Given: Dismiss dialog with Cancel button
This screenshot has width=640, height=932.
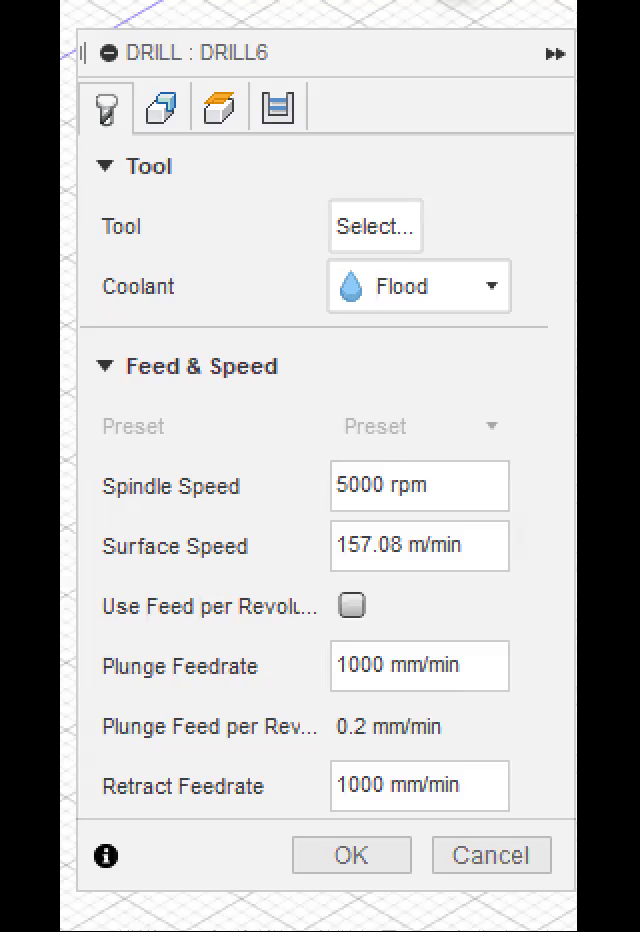Looking at the screenshot, I should point(491,855).
